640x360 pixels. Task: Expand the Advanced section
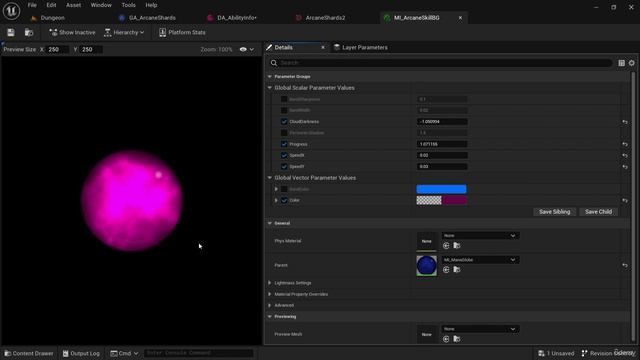[269, 305]
